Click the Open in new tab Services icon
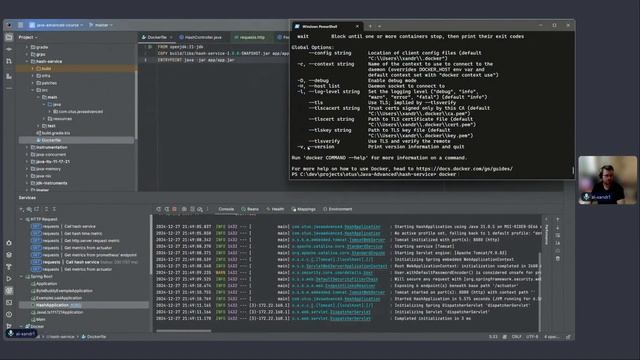Image resolution: width=640 pixels, height=360 pixels. 37,209
